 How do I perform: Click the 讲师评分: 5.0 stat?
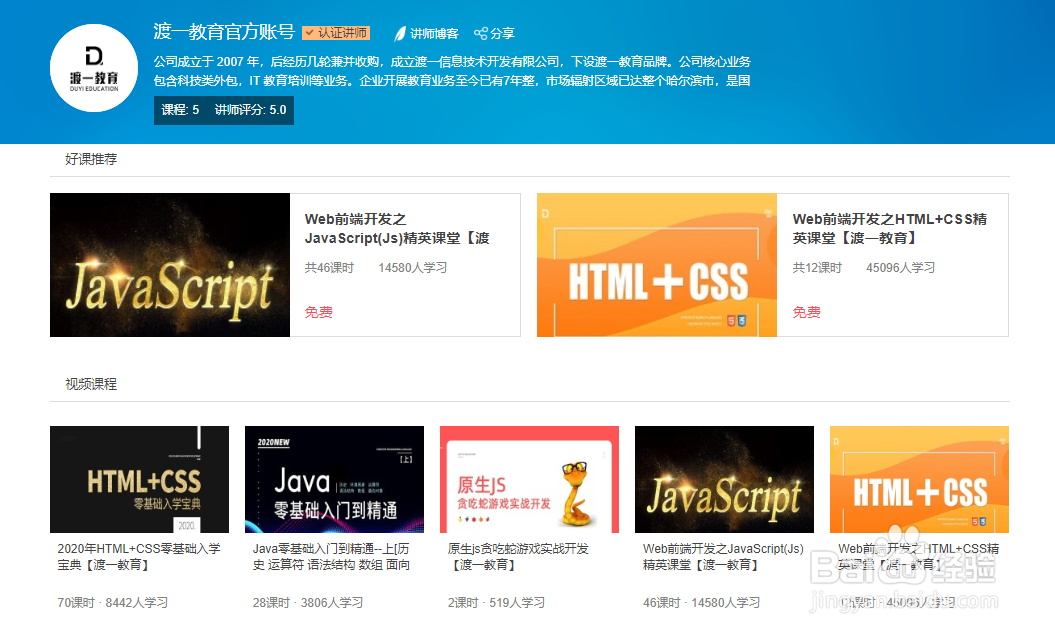click(250, 110)
